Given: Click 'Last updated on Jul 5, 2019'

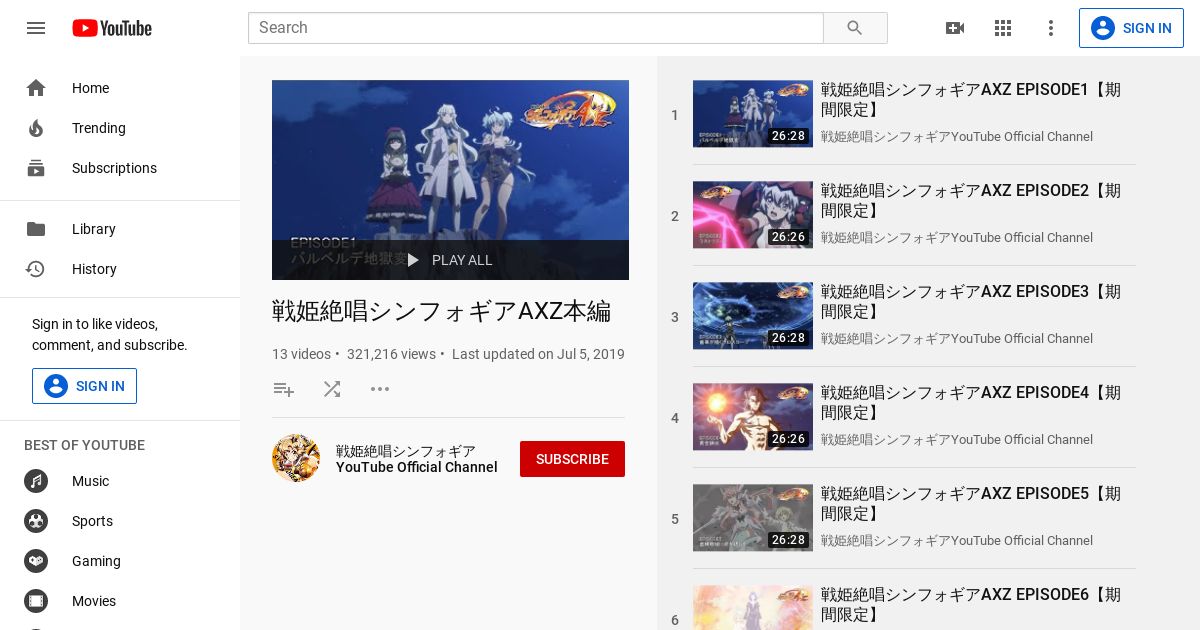Looking at the screenshot, I should 538,354.
